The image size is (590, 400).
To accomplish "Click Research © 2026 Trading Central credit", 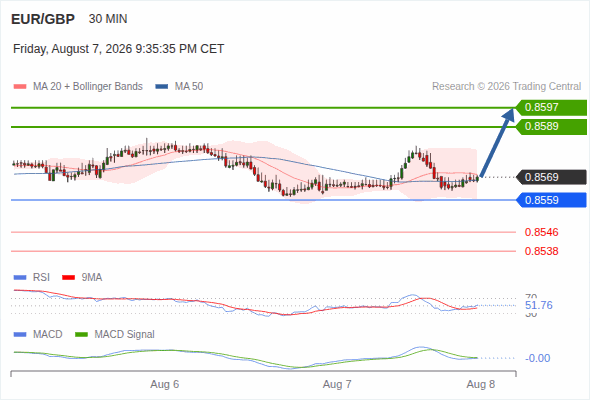I will click(x=506, y=87).
